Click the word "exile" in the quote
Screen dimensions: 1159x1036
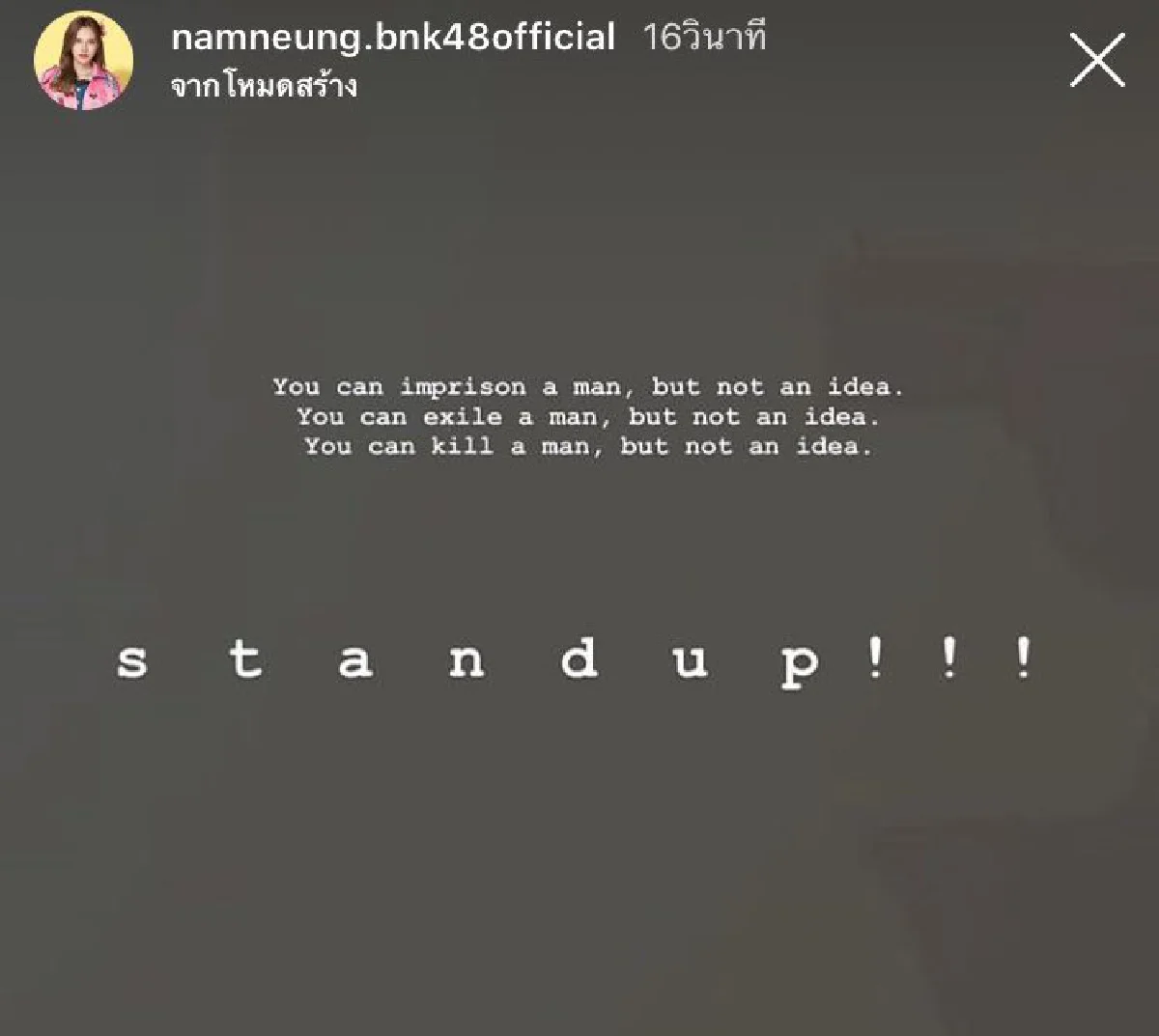(462, 417)
